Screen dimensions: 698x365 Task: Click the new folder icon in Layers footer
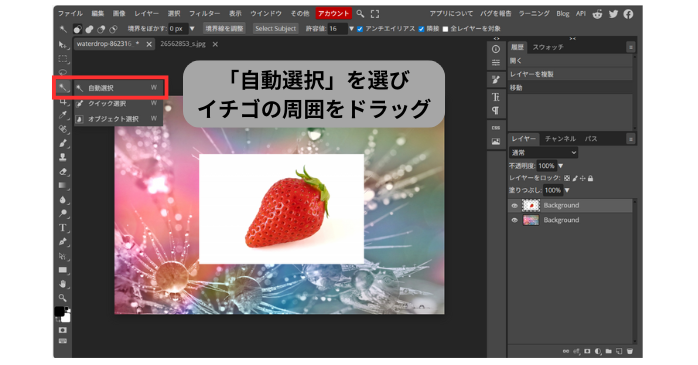point(609,351)
